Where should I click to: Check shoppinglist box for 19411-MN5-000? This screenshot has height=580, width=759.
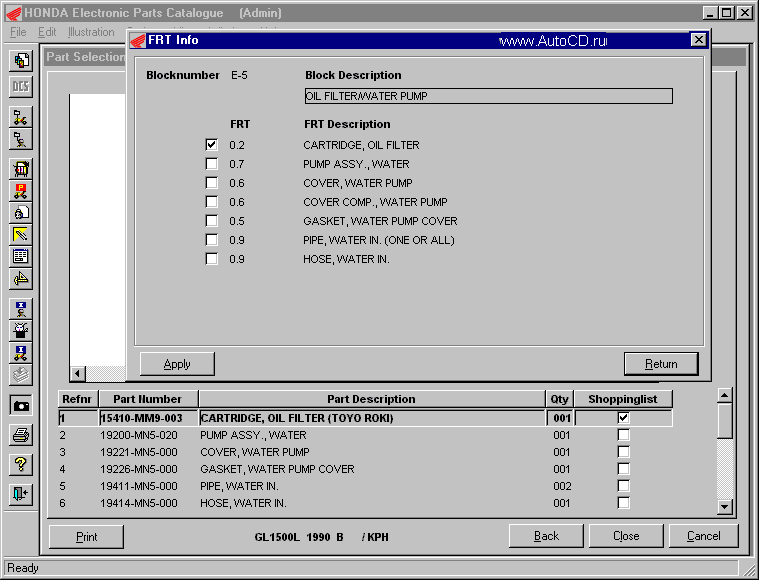[623, 486]
